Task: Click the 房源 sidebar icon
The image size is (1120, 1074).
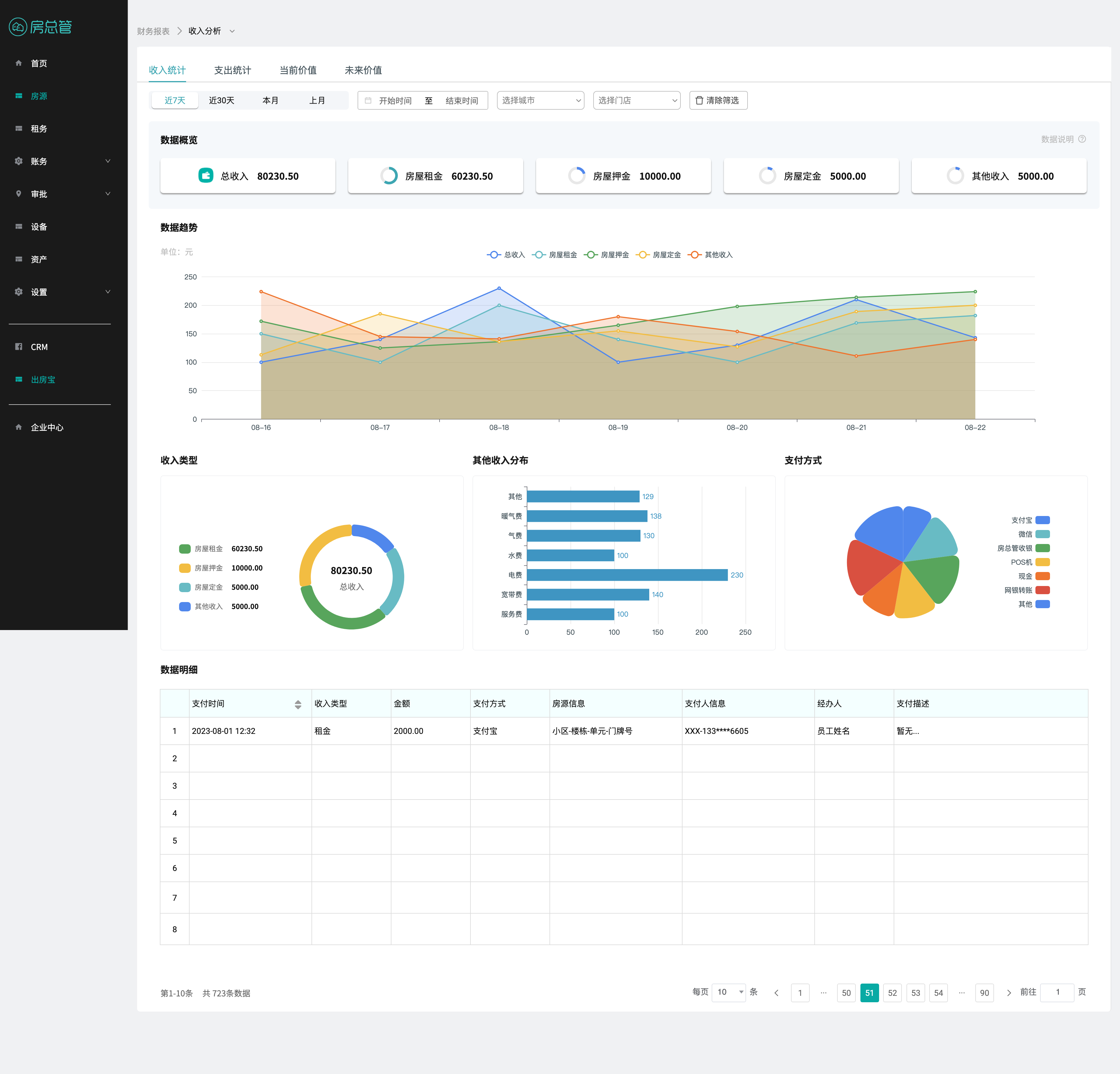Action: (19, 95)
